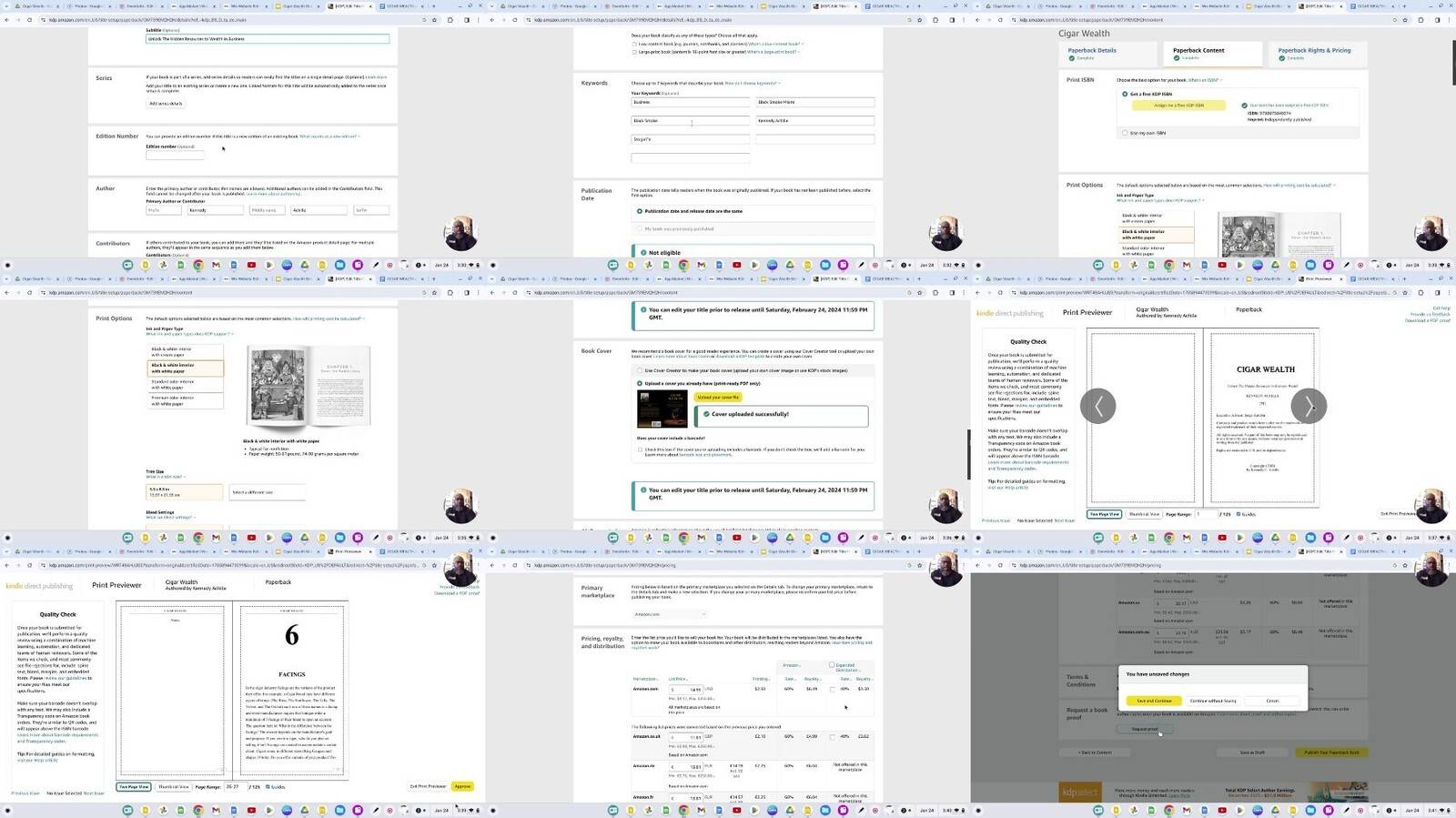Select the Two Page View tab in the middle-right previewer

[x=1104, y=514]
